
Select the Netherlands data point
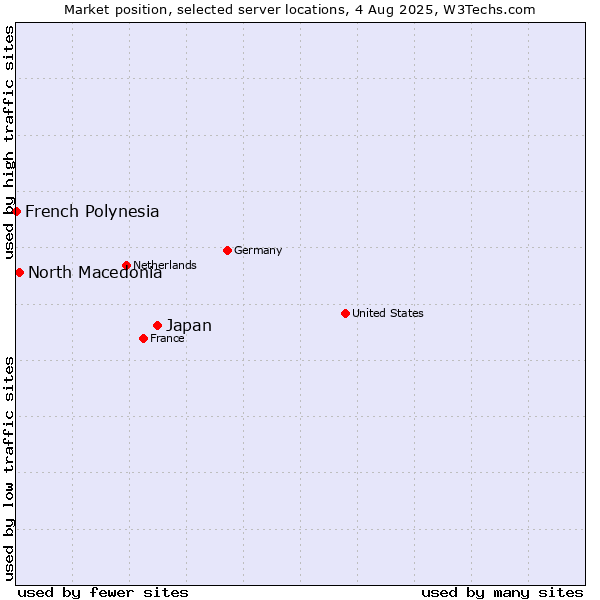tap(127, 265)
